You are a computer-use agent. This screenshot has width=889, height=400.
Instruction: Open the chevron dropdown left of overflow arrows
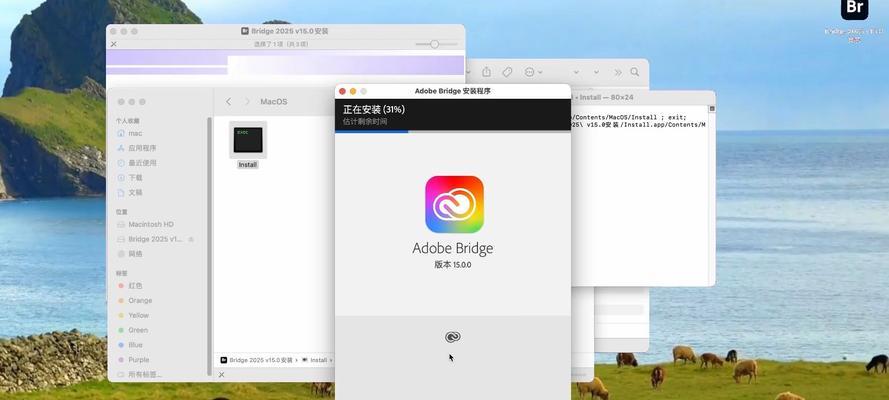coord(596,72)
